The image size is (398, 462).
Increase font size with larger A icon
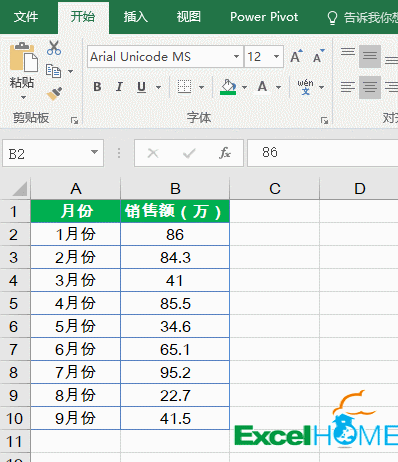tap(296, 56)
